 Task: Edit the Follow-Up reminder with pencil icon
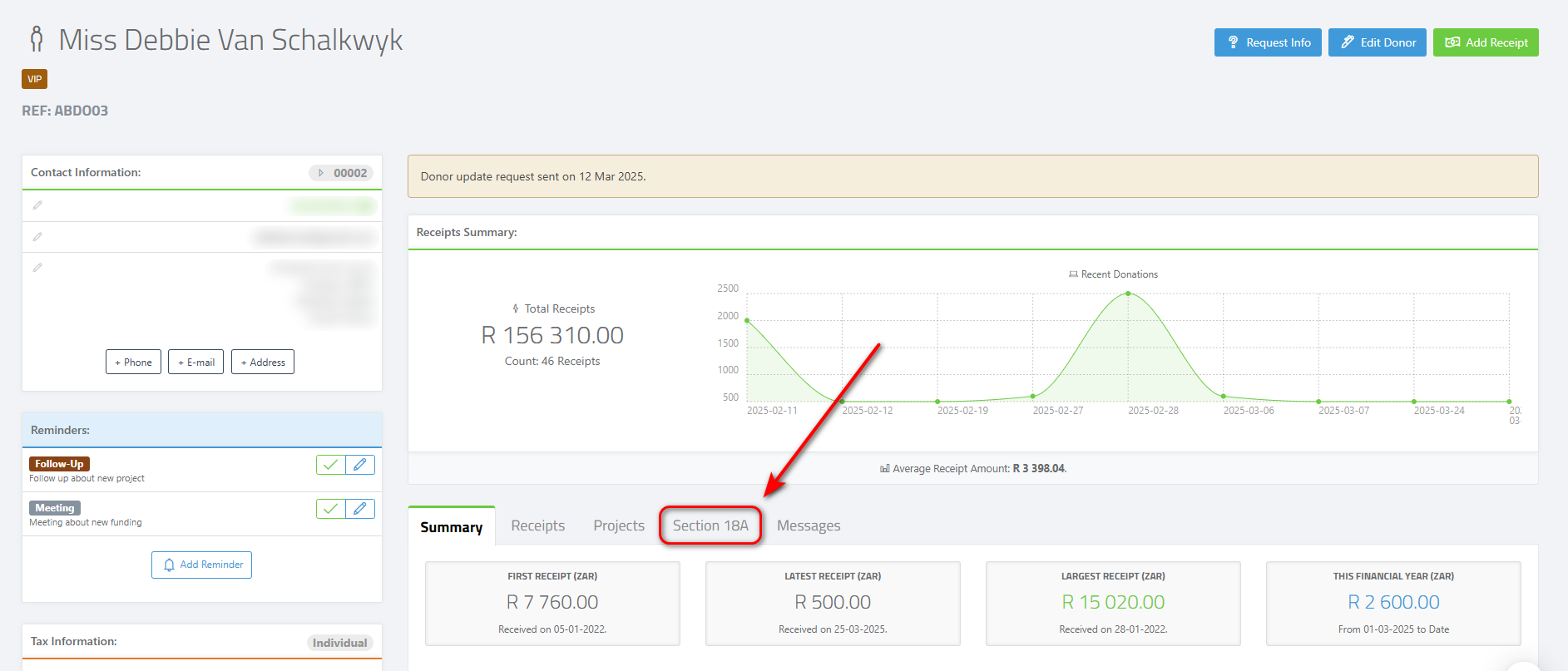tap(360, 465)
